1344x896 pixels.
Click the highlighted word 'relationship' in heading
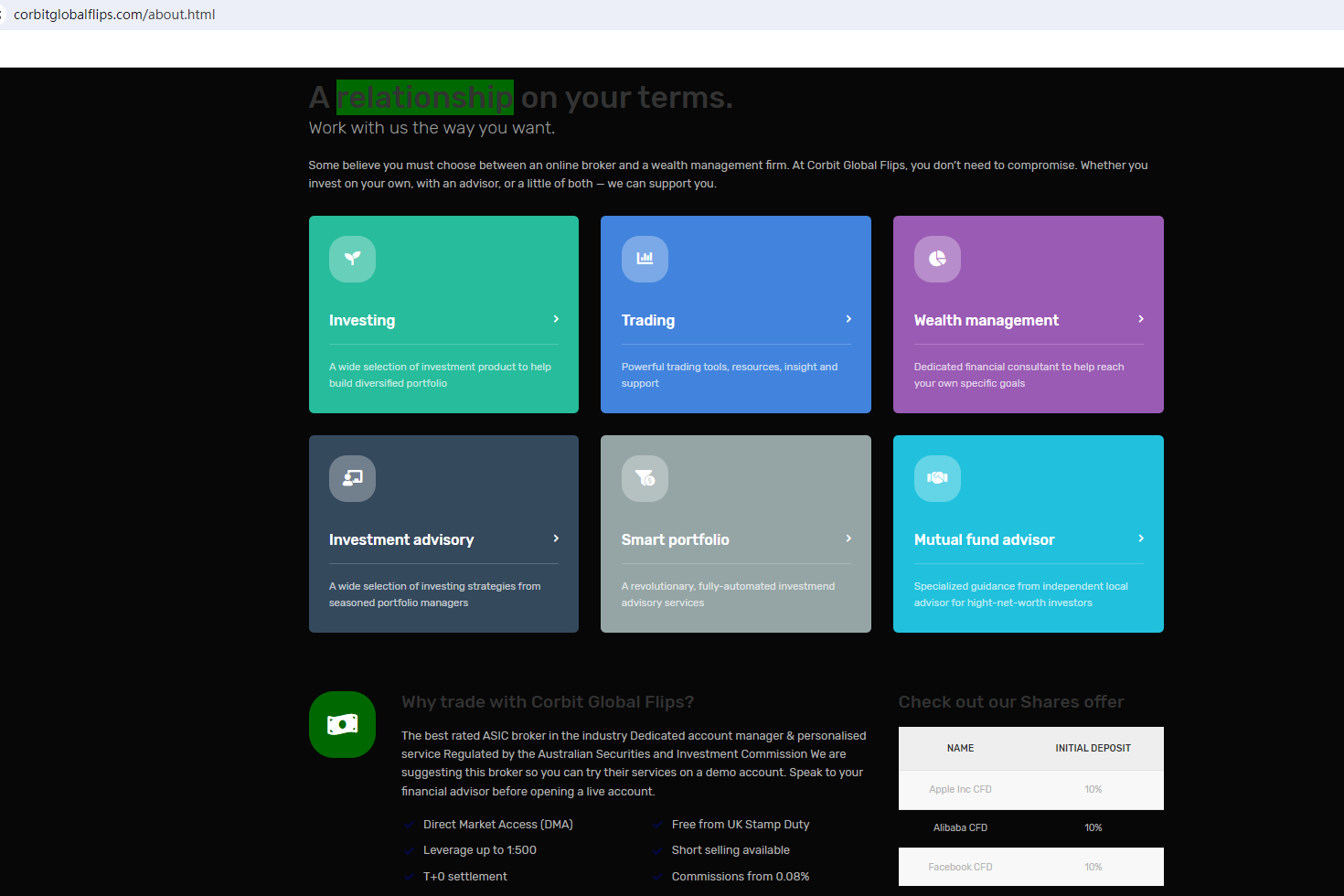point(425,97)
